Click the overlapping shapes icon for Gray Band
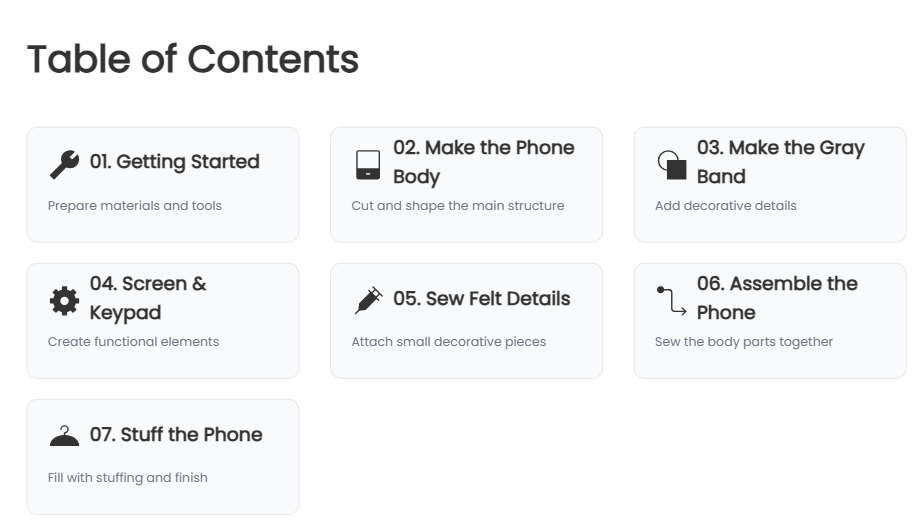924x525 pixels. point(672,164)
